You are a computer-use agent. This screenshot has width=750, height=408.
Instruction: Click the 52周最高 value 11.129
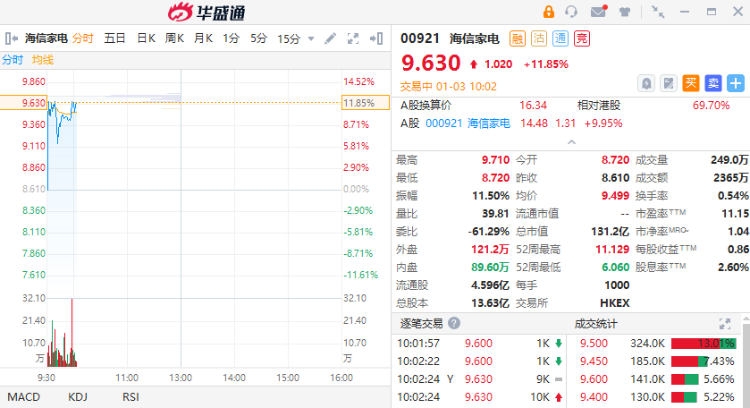(x=612, y=249)
